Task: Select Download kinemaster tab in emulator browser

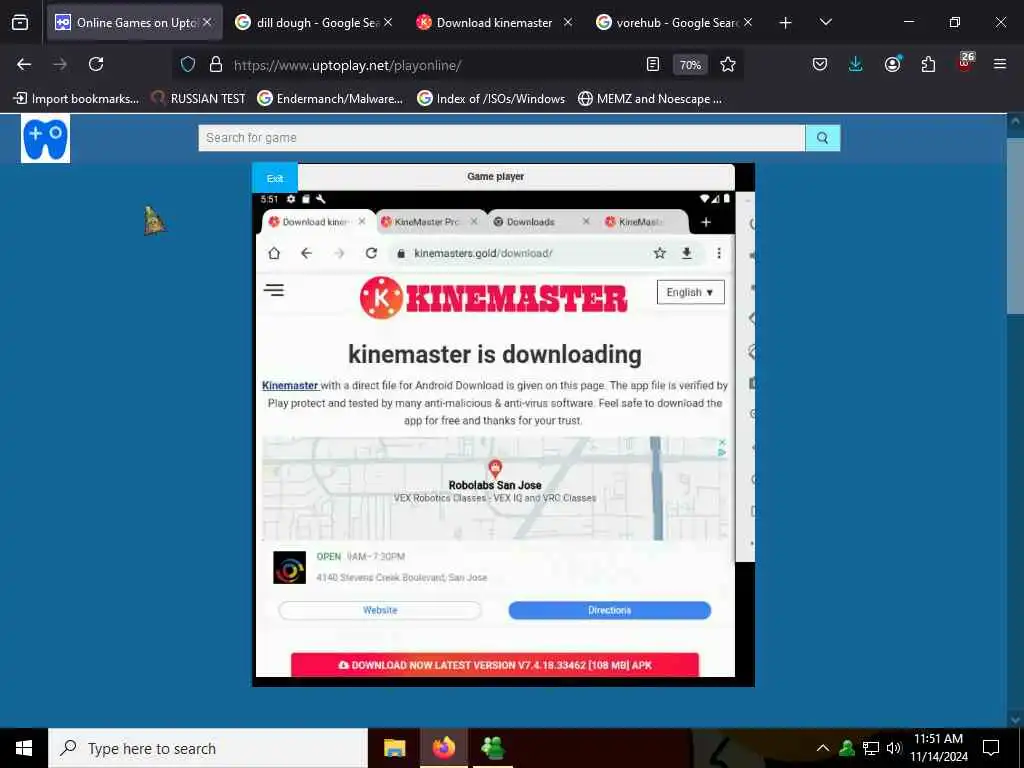Action: (317, 222)
